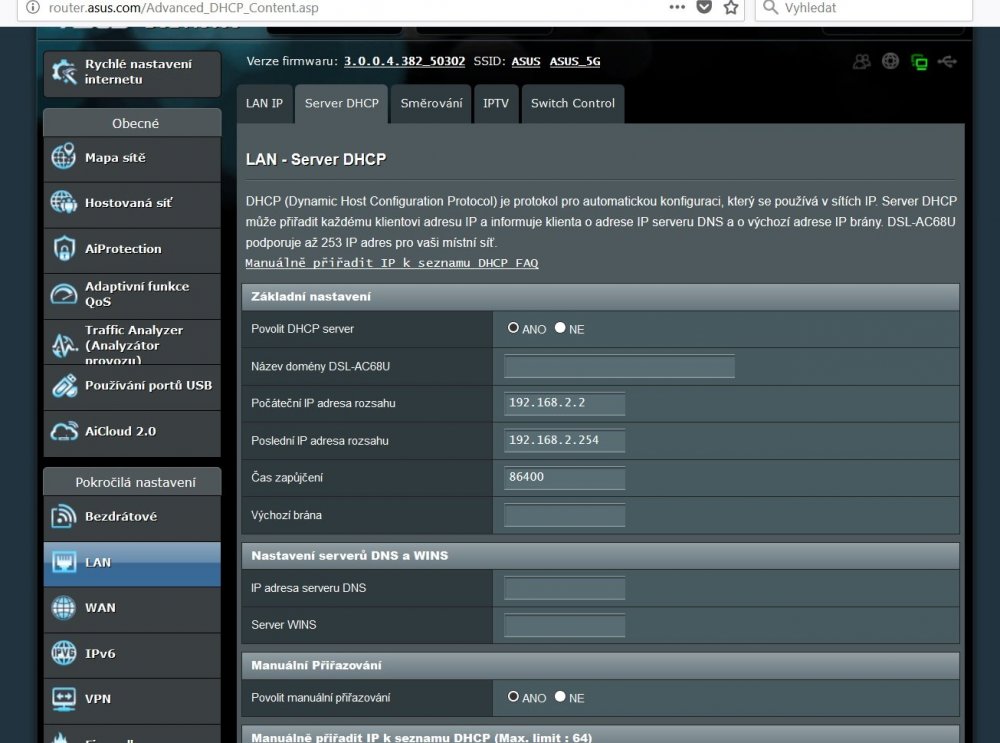Click the Výchozí brána field
The height and width of the screenshot is (743, 1000).
coord(564,515)
